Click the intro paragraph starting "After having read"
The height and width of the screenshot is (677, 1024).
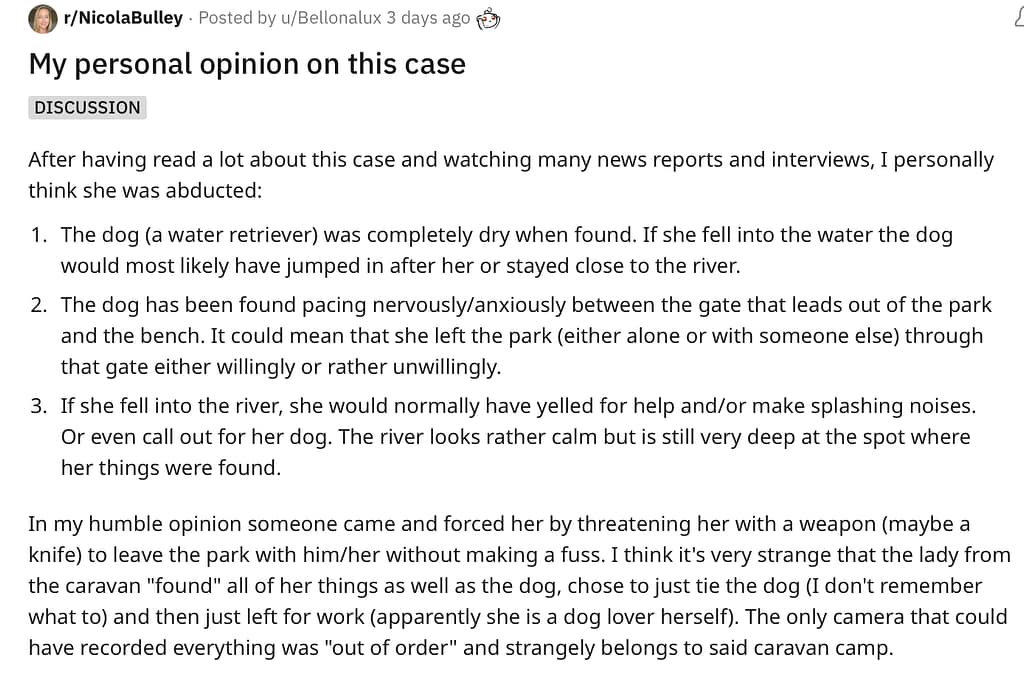510,175
